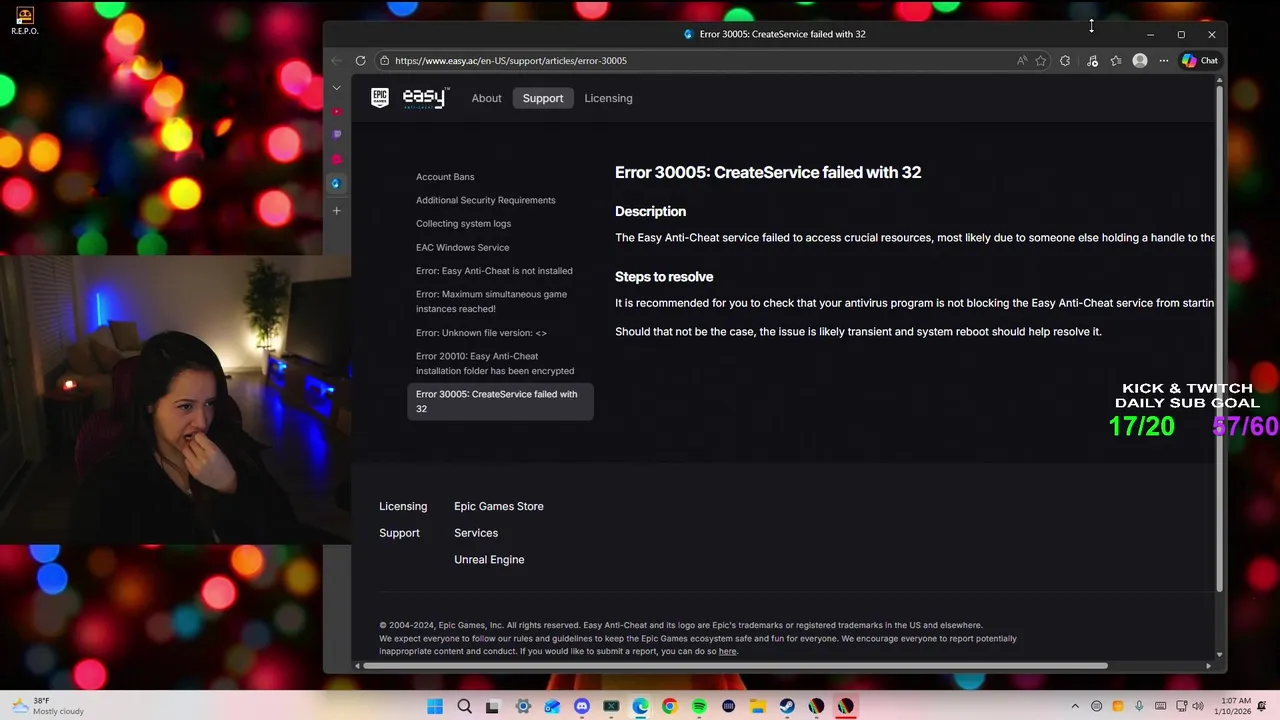Open the notification bell in the taskbar
This screenshot has height=720, width=1280.
click(1262, 707)
